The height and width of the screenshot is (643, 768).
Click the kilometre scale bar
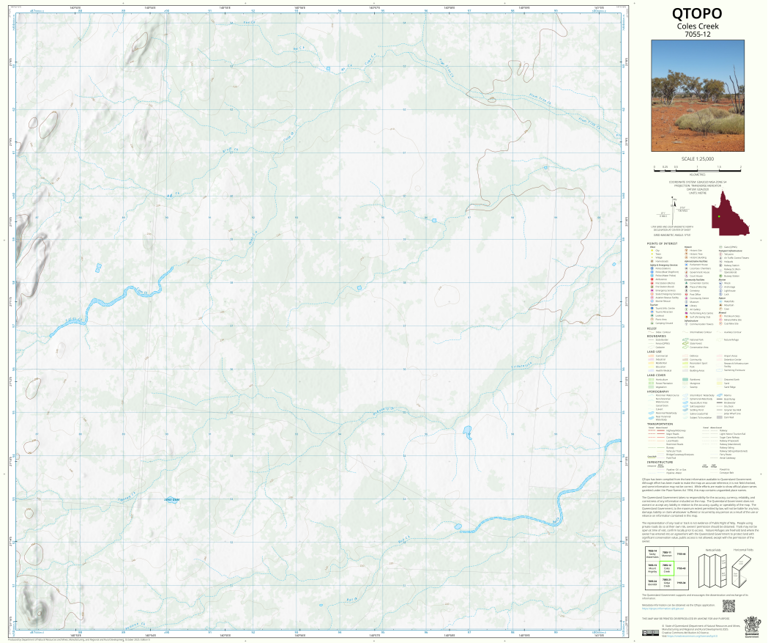coord(697,168)
